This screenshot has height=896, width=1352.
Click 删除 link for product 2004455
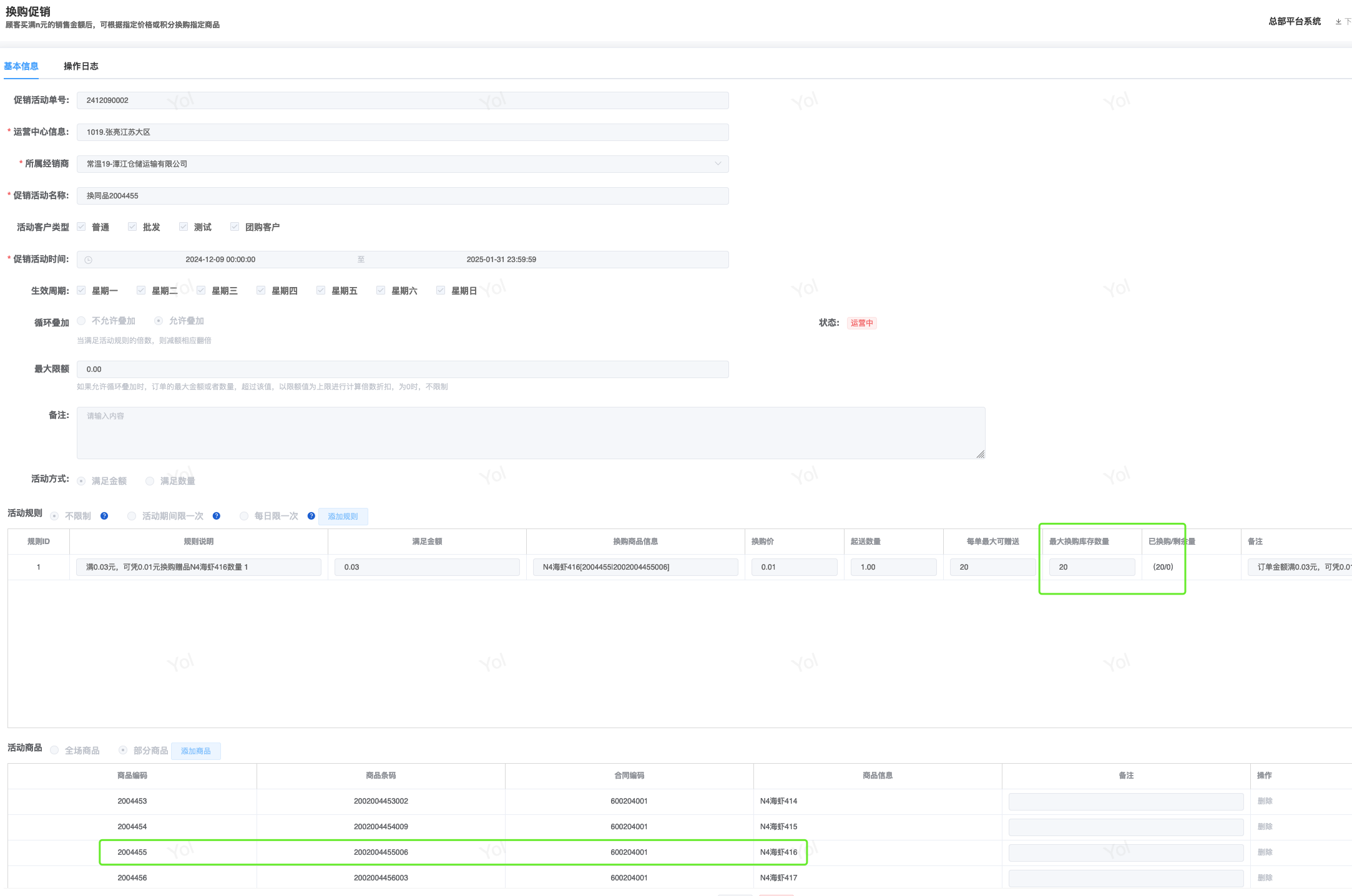(x=1265, y=852)
